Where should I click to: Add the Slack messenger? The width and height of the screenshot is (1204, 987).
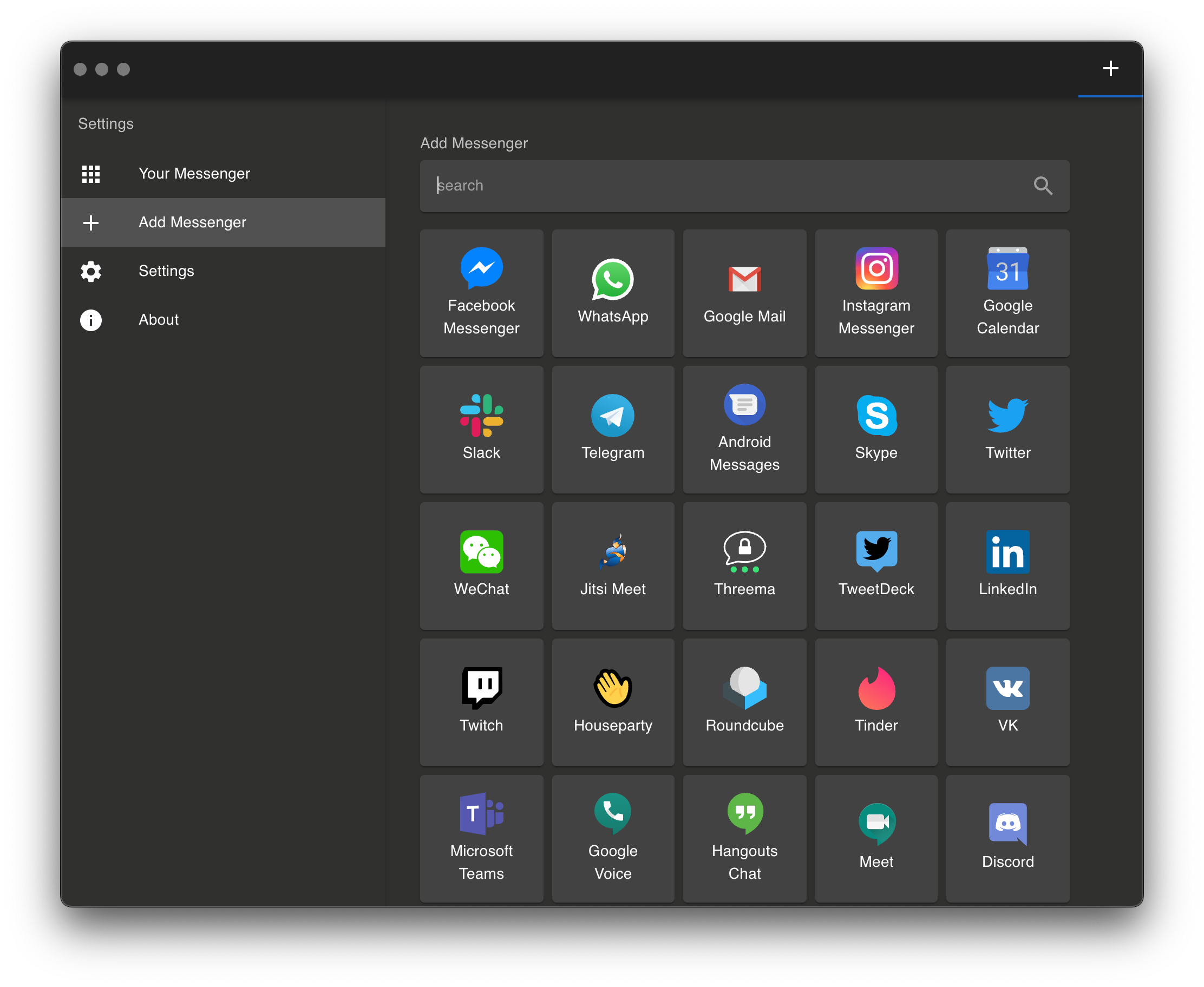481,429
